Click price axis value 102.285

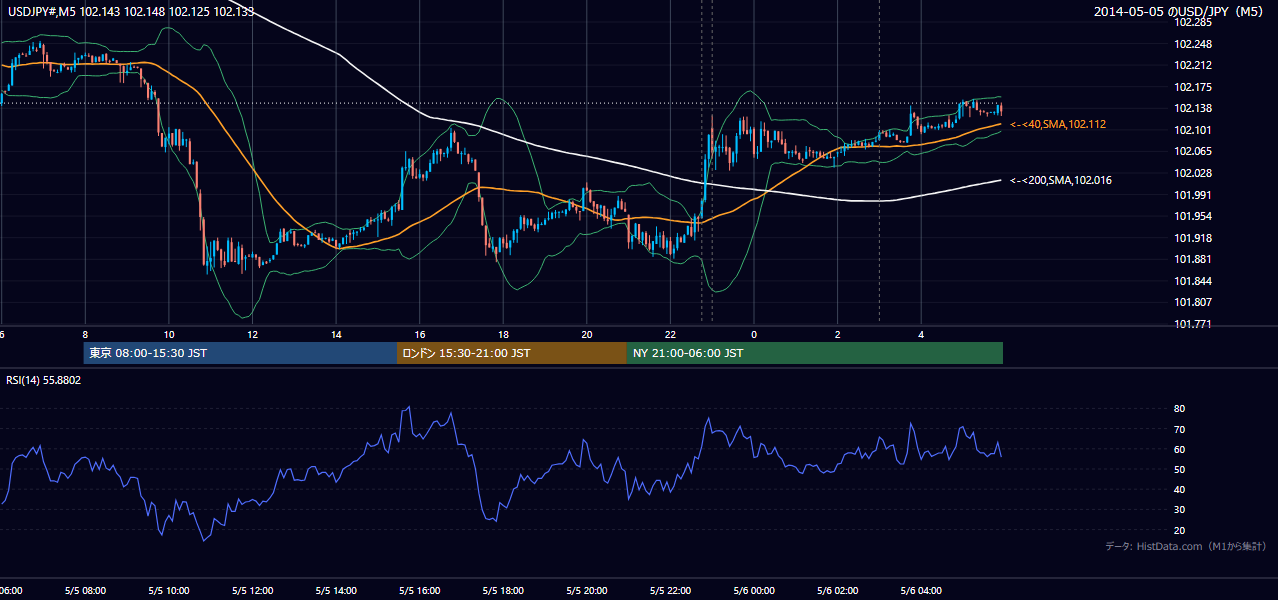coord(1192,22)
